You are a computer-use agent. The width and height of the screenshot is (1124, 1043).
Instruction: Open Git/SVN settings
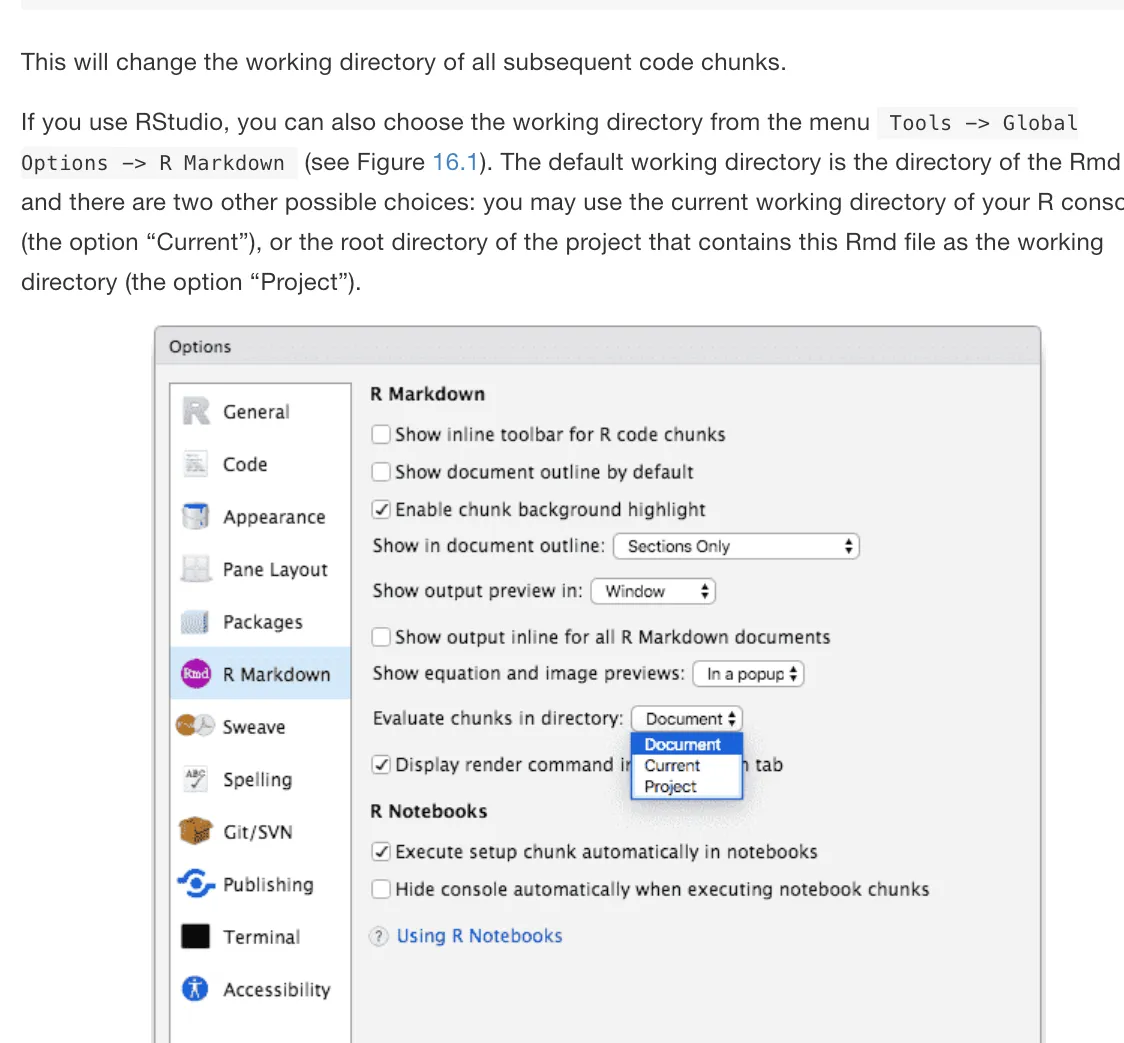pos(260,832)
